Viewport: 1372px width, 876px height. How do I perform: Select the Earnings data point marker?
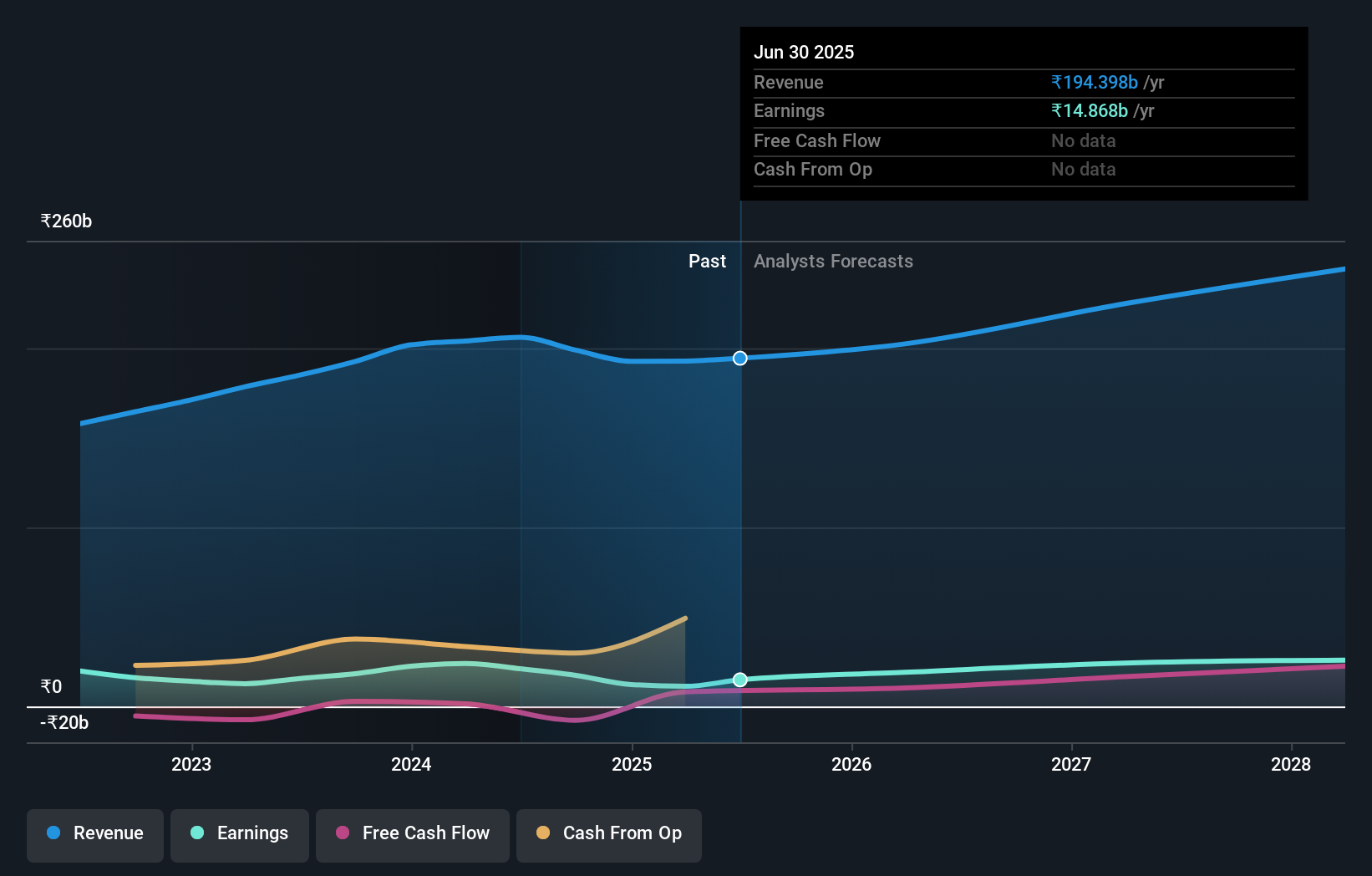pos(739,680)
